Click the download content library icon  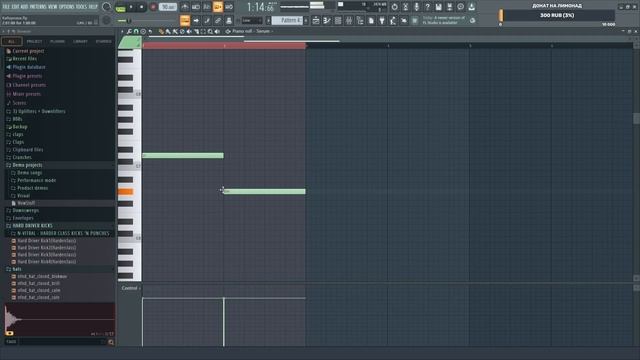(x=471, y=7)
